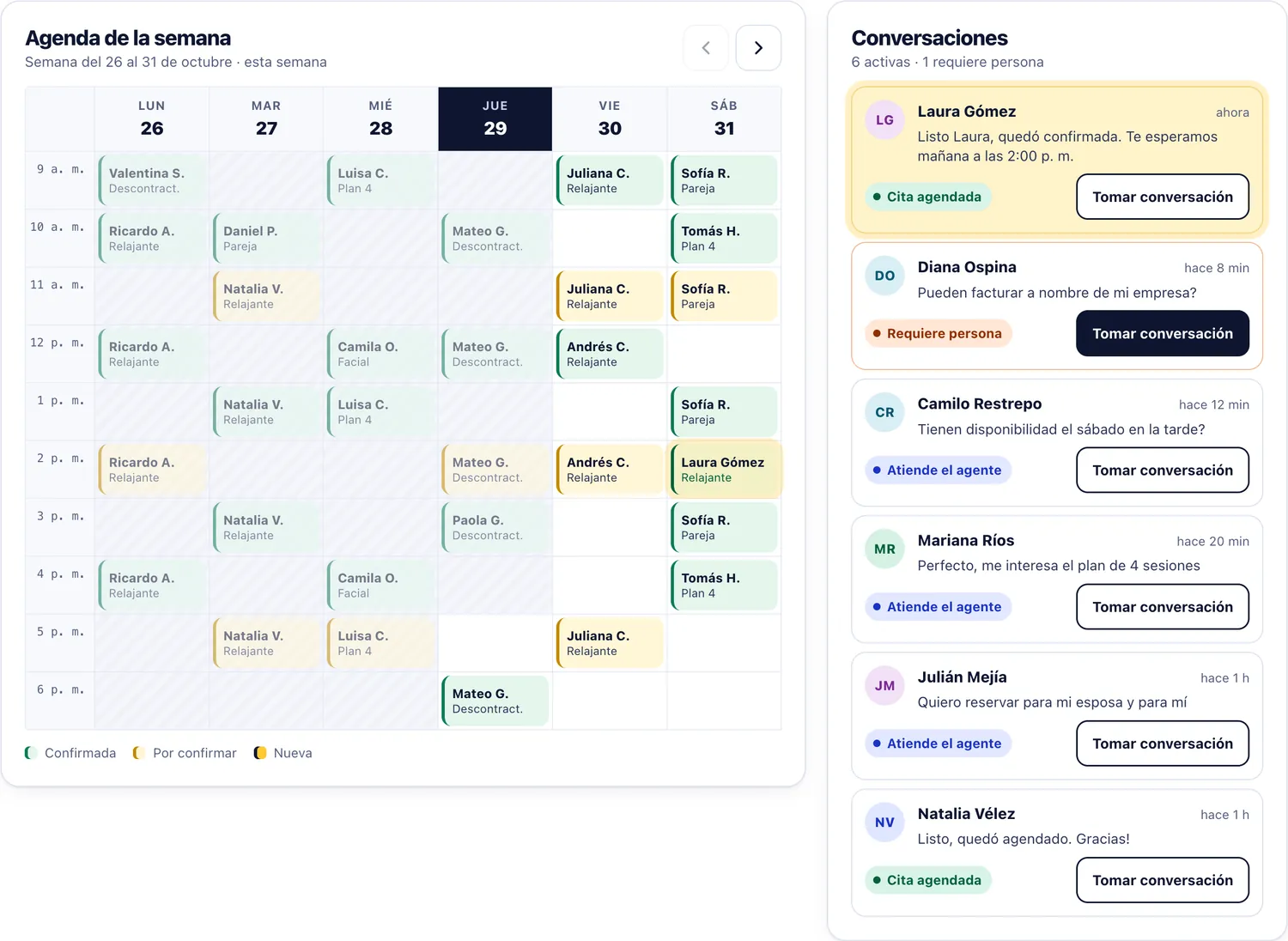Select the MIÉ 28 day column header
This screenshot has height=941, width=1288.
click(x=380, y=118)
